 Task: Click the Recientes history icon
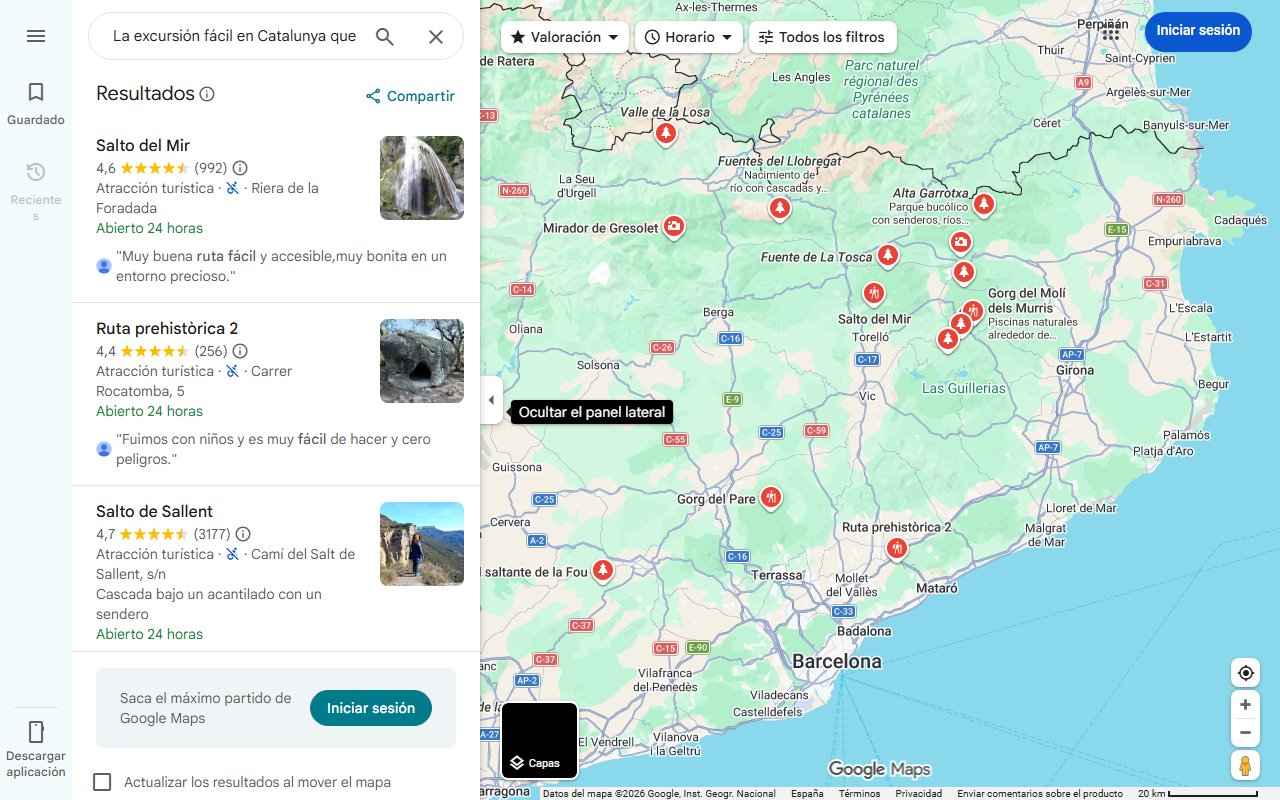pos(35,171)
